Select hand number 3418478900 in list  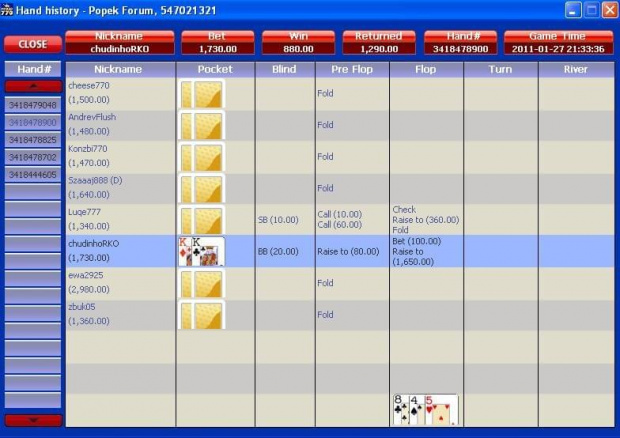tap(33, 123)
